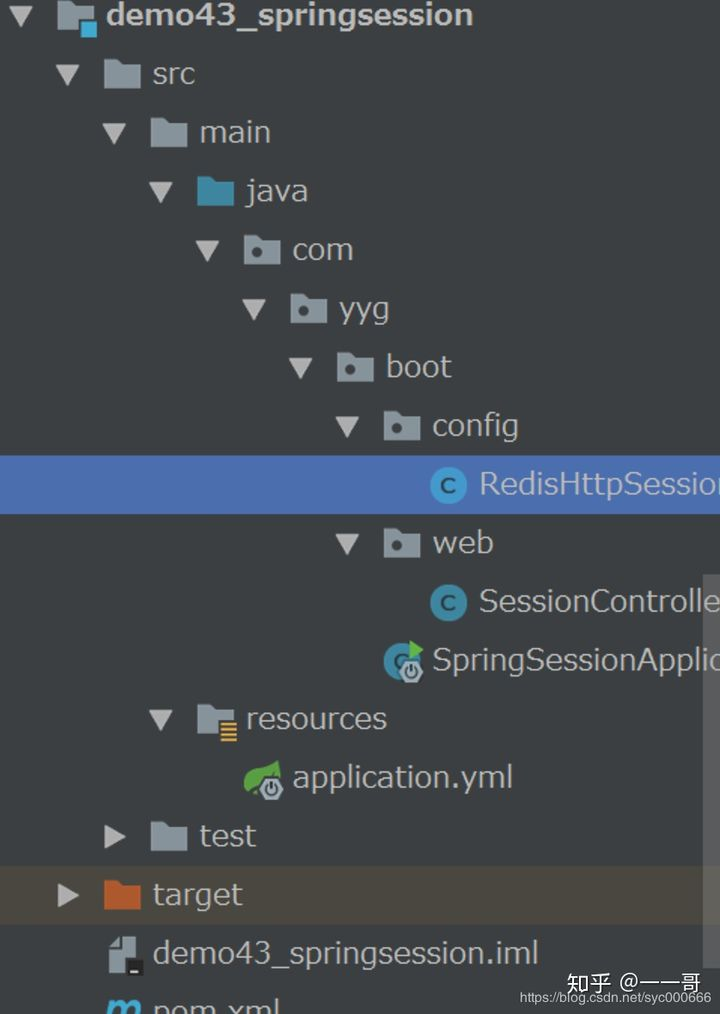Viewport: 720px width, 1014px height.
Task: Click the class icon beside SessionController
Action: 447,602
